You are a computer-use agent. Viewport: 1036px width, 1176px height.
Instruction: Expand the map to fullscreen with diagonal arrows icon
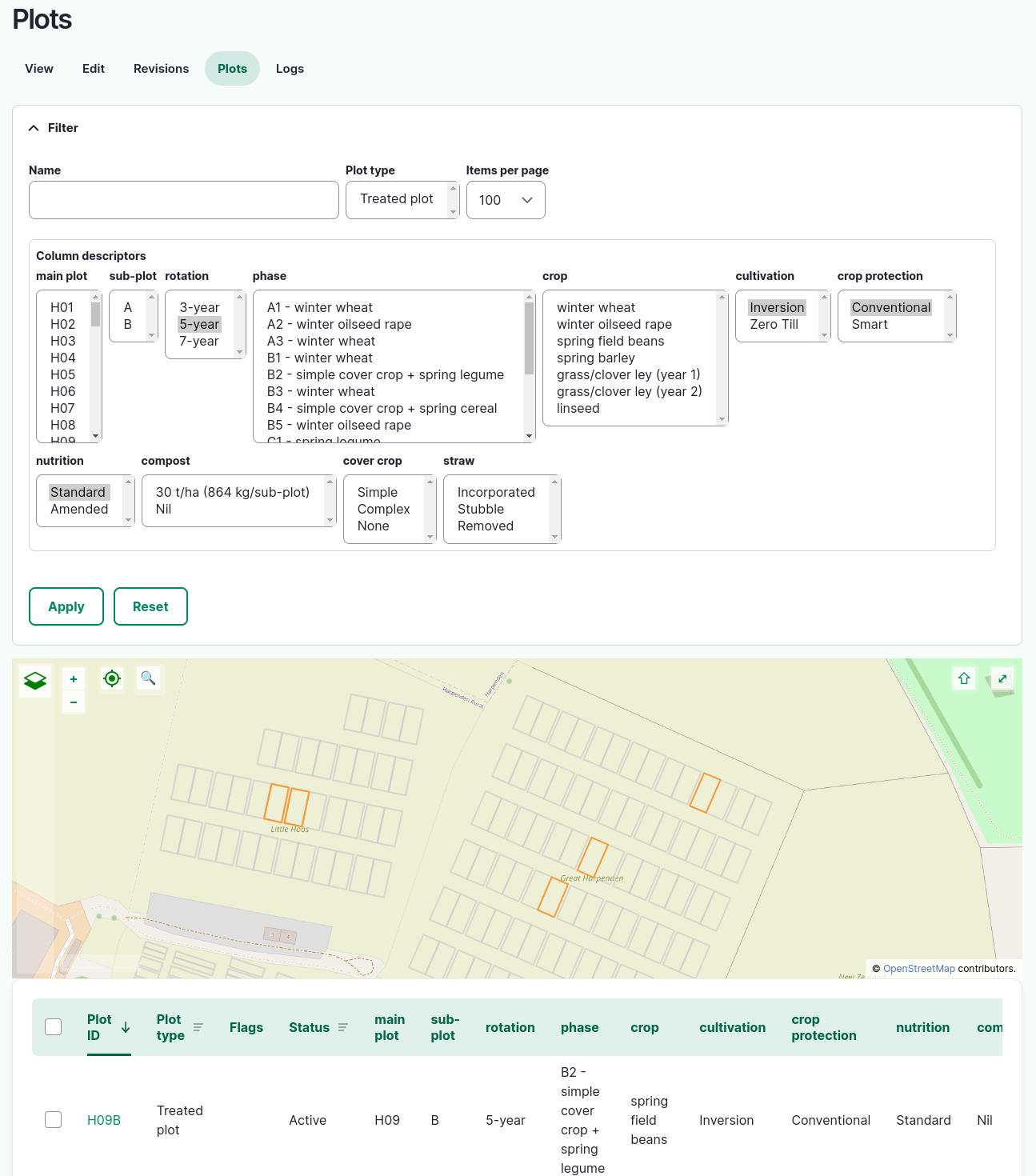(1002, 678)
